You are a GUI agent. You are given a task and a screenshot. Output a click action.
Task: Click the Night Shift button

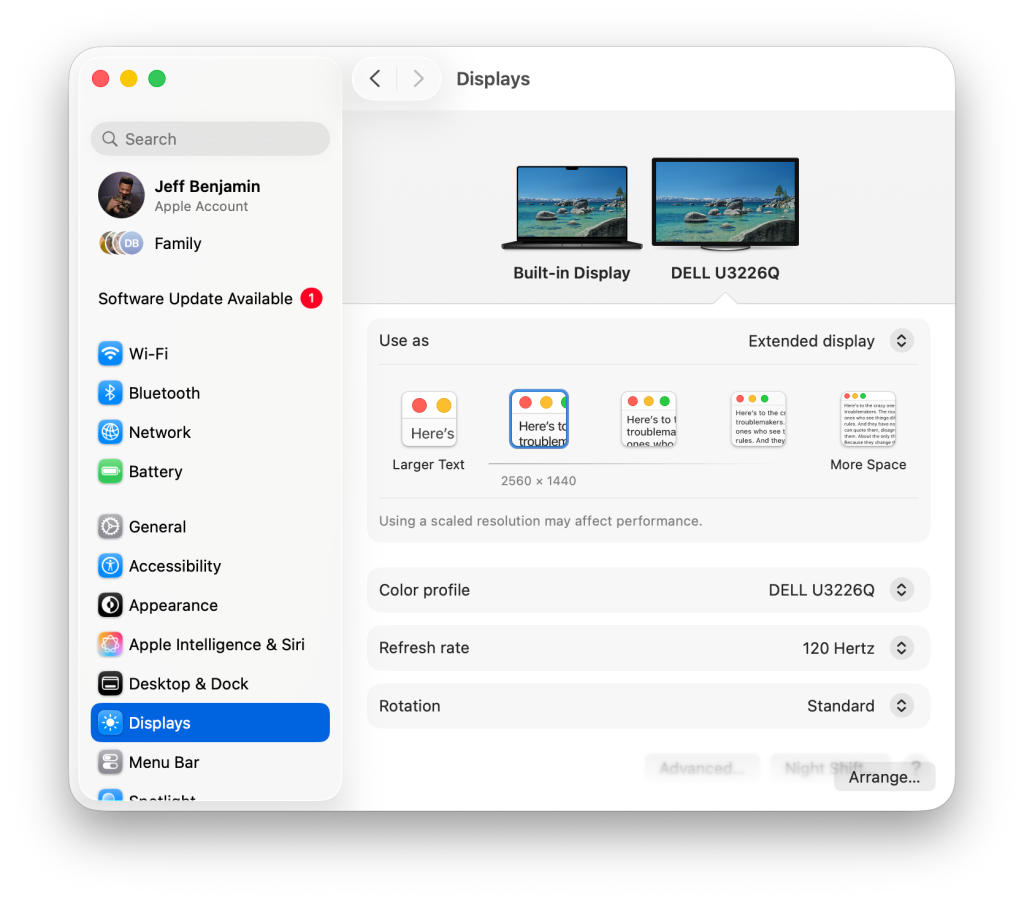tap(824, 768)
